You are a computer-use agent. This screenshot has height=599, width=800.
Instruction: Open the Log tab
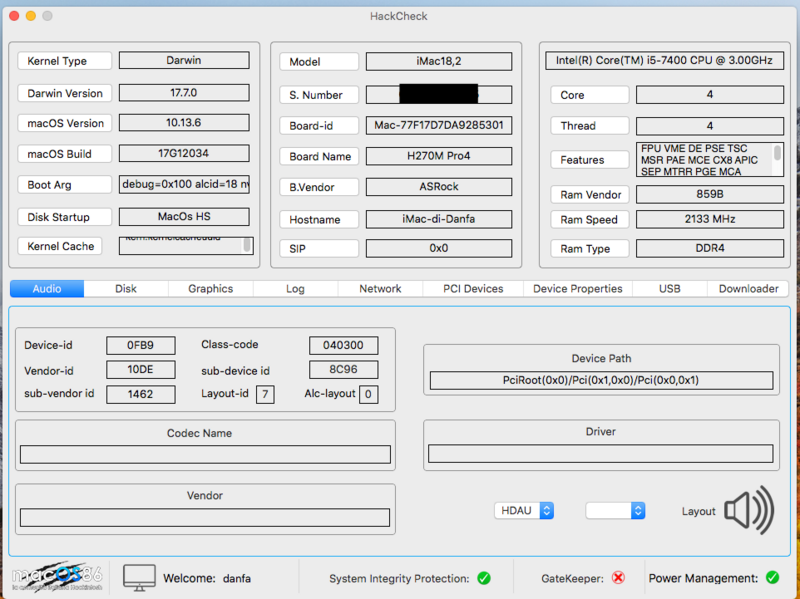[x=295, y=289]
